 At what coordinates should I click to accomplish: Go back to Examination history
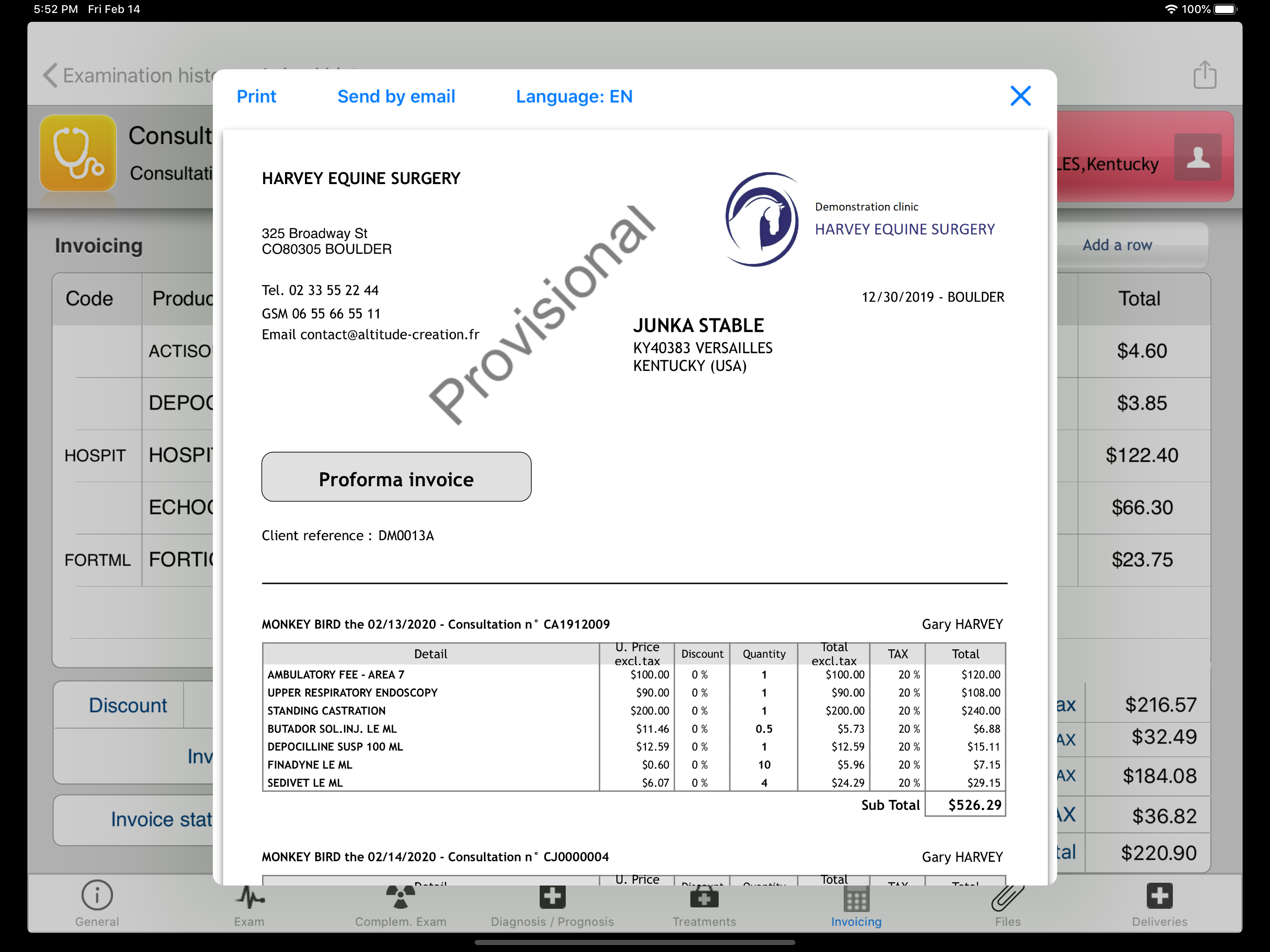[x=128, y=75]
